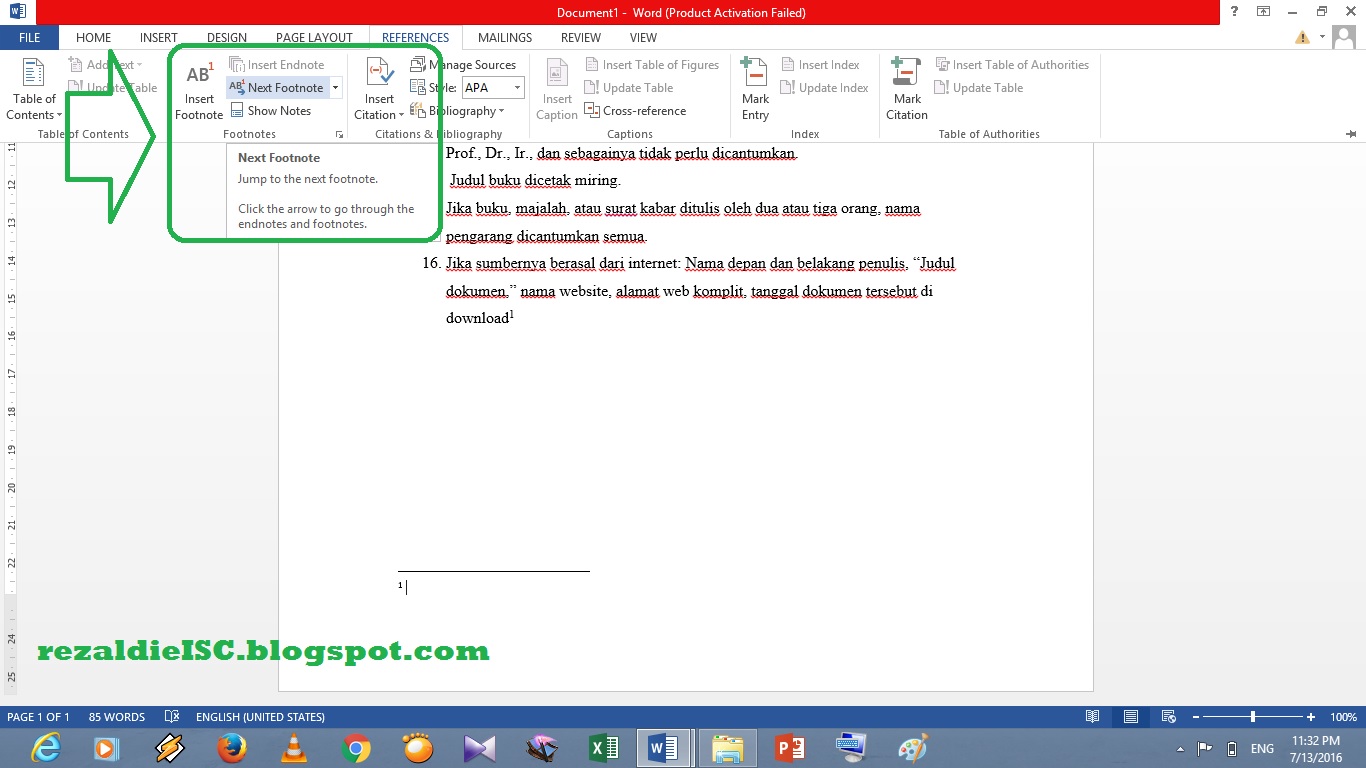Open VLC media player from the taskbar
This screenshot has width=1366, height=768.
pyautogui.click(x=294, y=748)
